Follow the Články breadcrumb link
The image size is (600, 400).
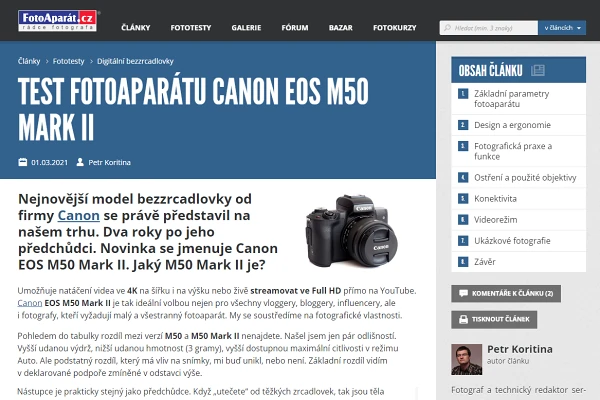(x=29, y=61)
